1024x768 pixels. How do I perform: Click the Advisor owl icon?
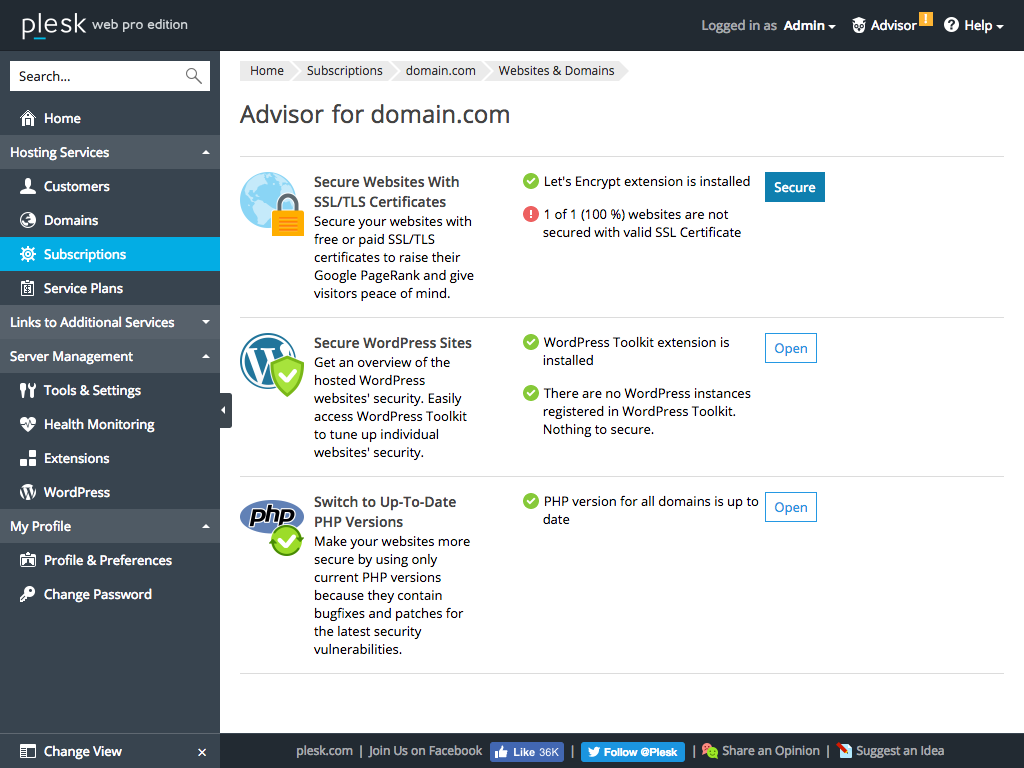859,26
